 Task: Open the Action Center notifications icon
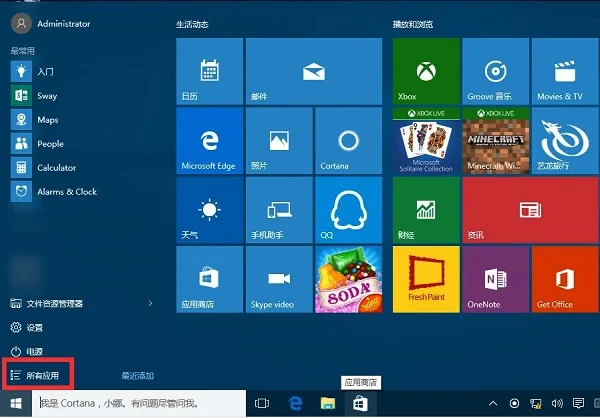tap(578, 403)
